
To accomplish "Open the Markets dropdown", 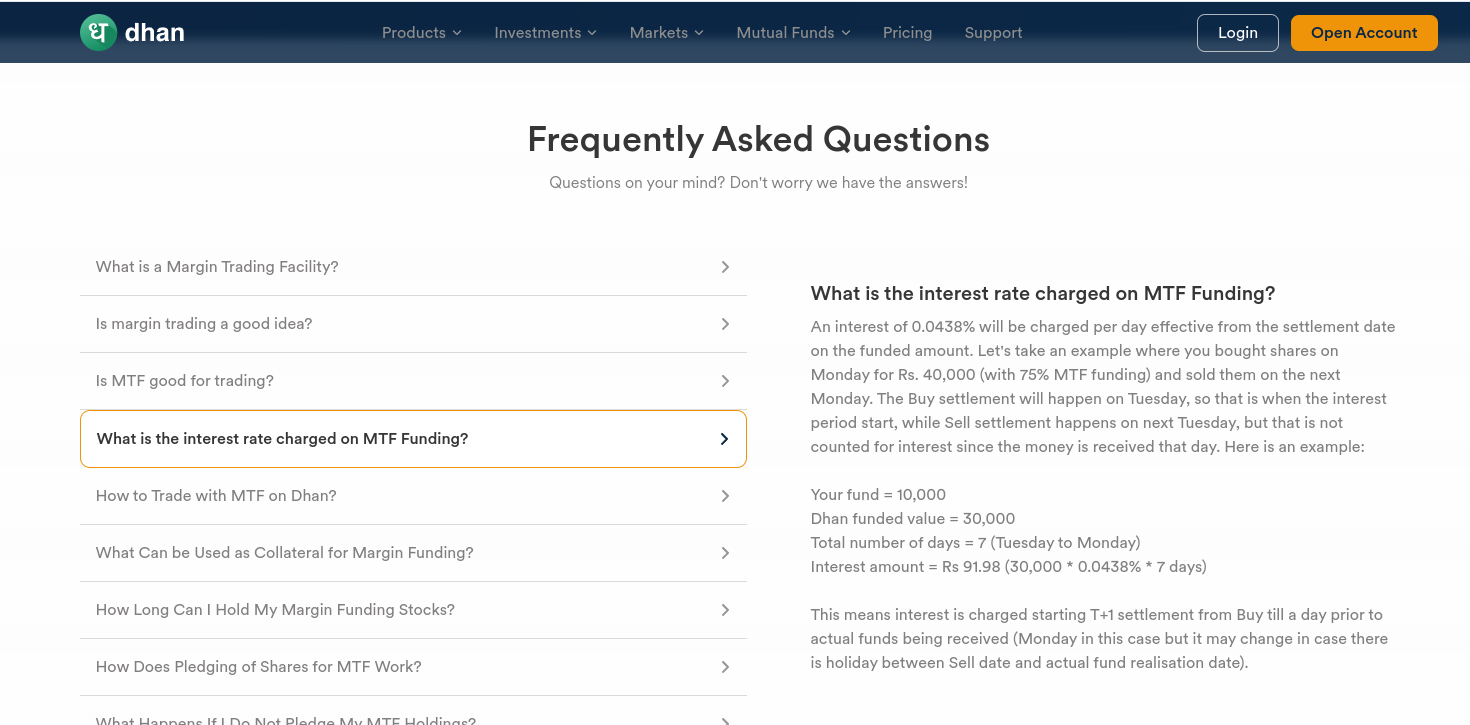I will (666, 33).
